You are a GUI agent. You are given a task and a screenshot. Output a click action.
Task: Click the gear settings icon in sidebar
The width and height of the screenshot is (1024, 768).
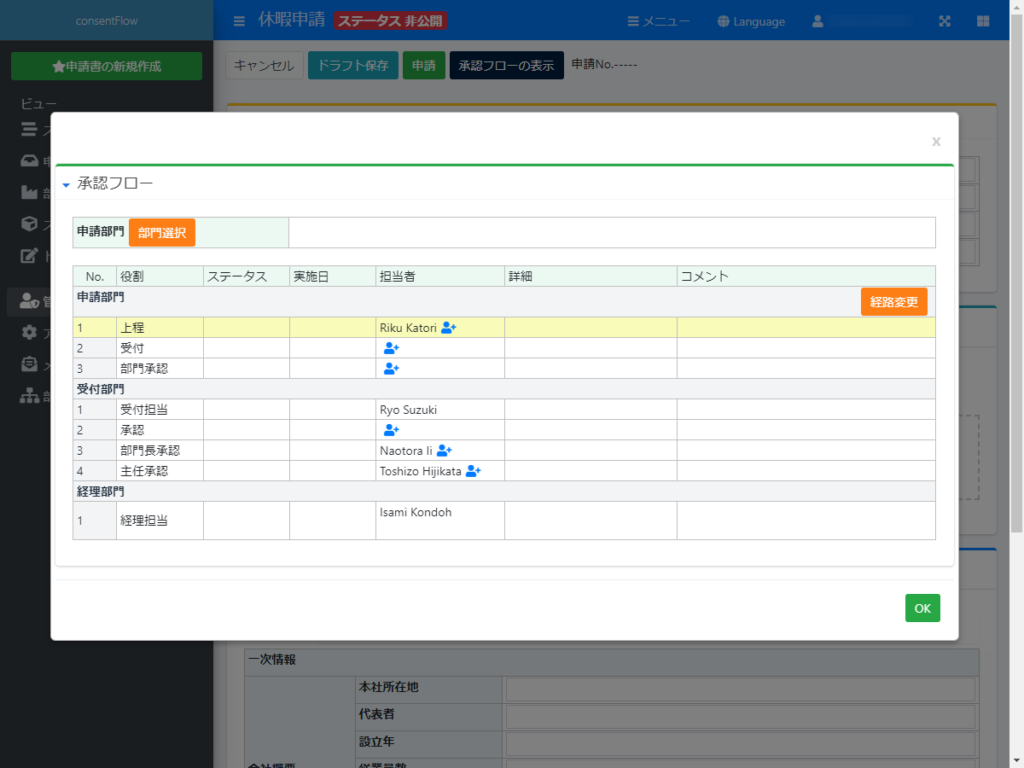(x=29, y=332)
